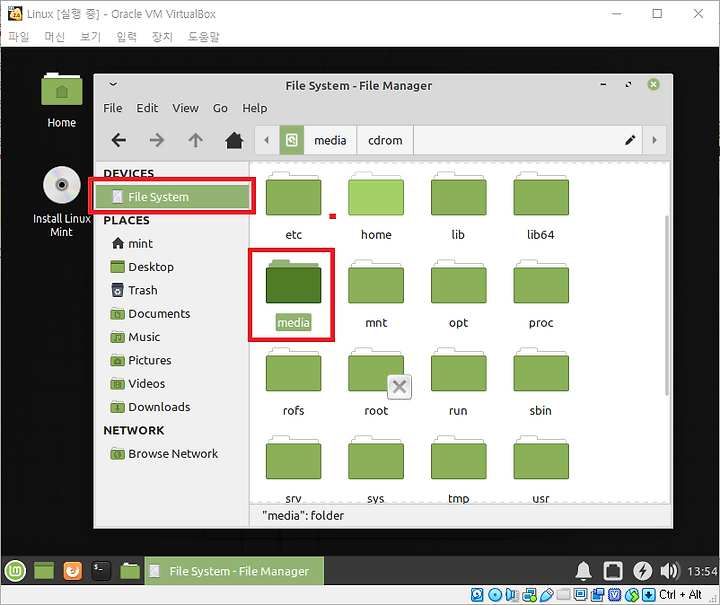Click File System - File Manager taskbar button
Image resolution: width=720 pixels, height=605 pixels.
click(x=234, y=571)
